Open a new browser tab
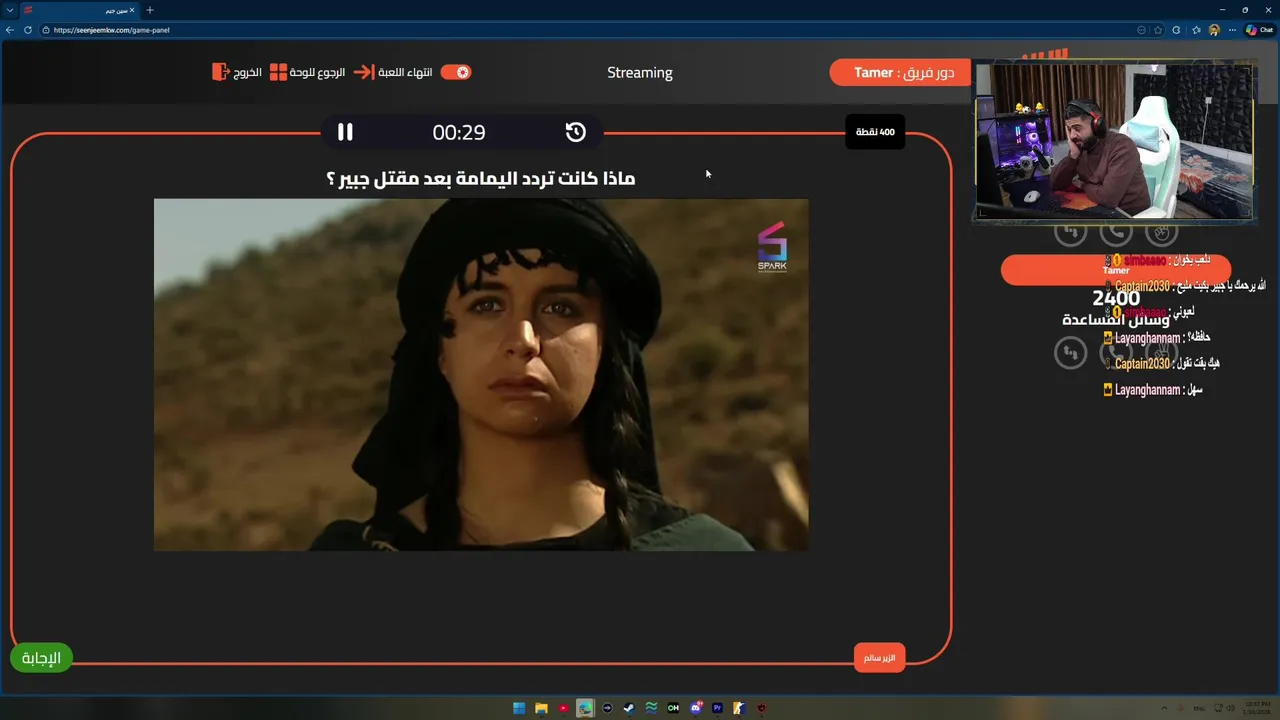 [150, 10]
